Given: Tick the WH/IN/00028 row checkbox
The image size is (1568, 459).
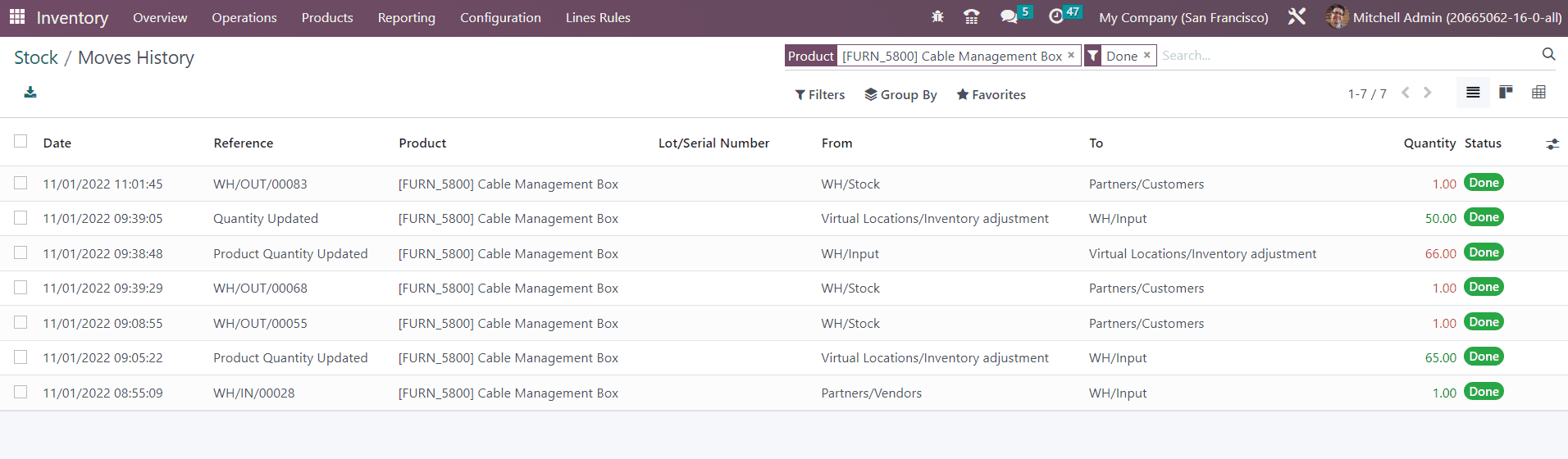Looking at the screenshot, I should [21, 393].
